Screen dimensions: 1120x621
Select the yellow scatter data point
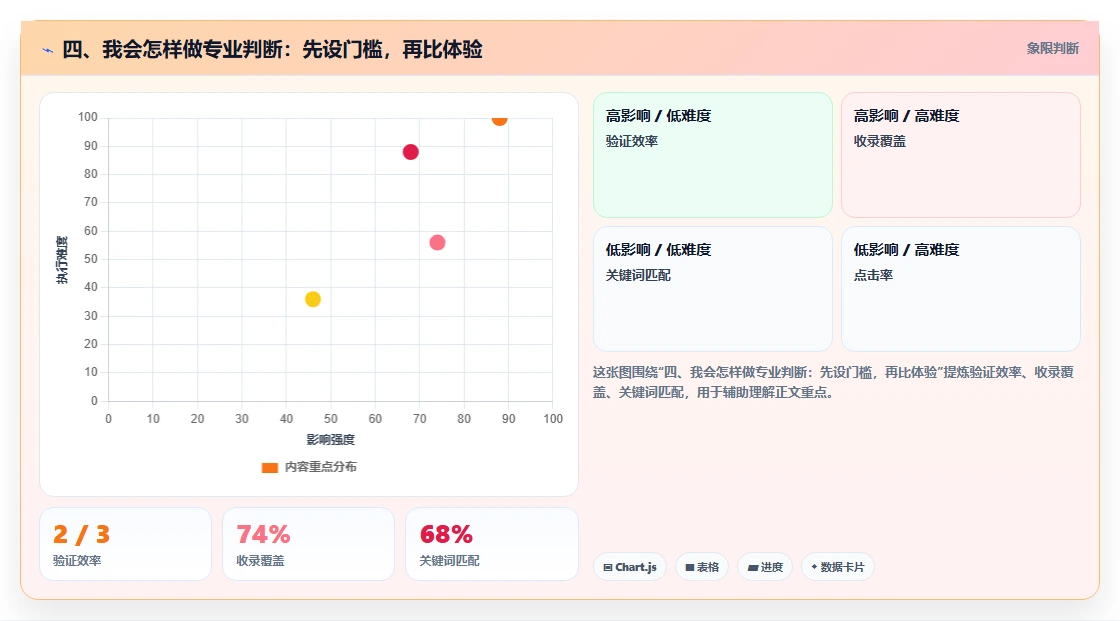pos(313,299)
